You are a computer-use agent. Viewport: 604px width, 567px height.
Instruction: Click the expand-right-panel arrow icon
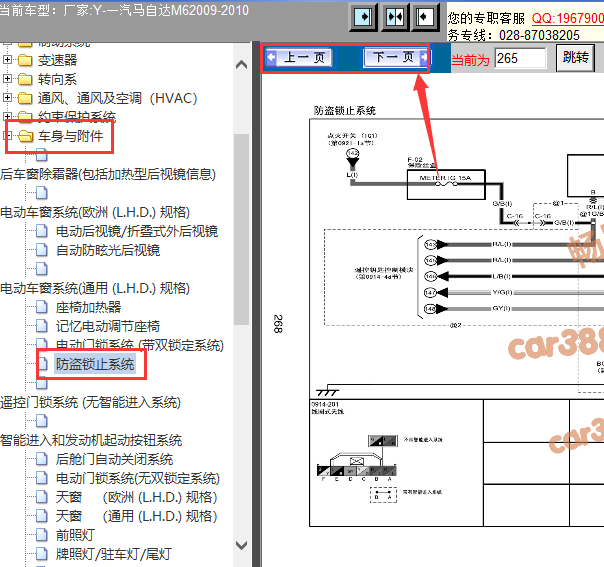click(x=363, y=17)
